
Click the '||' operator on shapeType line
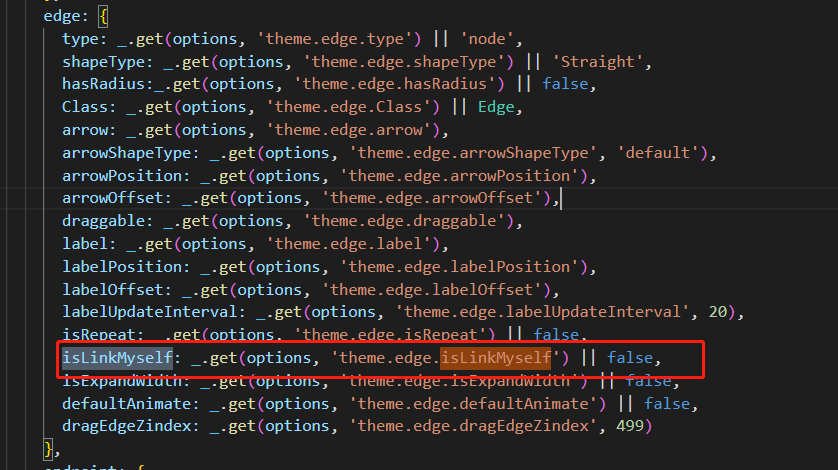click(x=533, y=62)
